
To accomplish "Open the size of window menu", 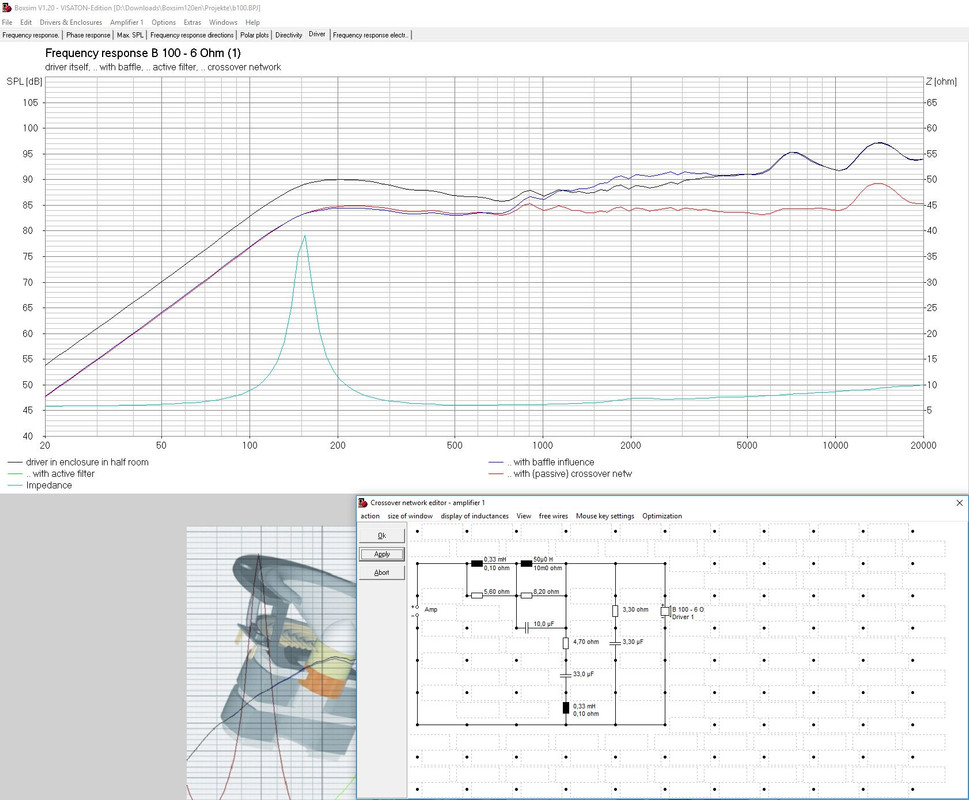I will point(410,516).
